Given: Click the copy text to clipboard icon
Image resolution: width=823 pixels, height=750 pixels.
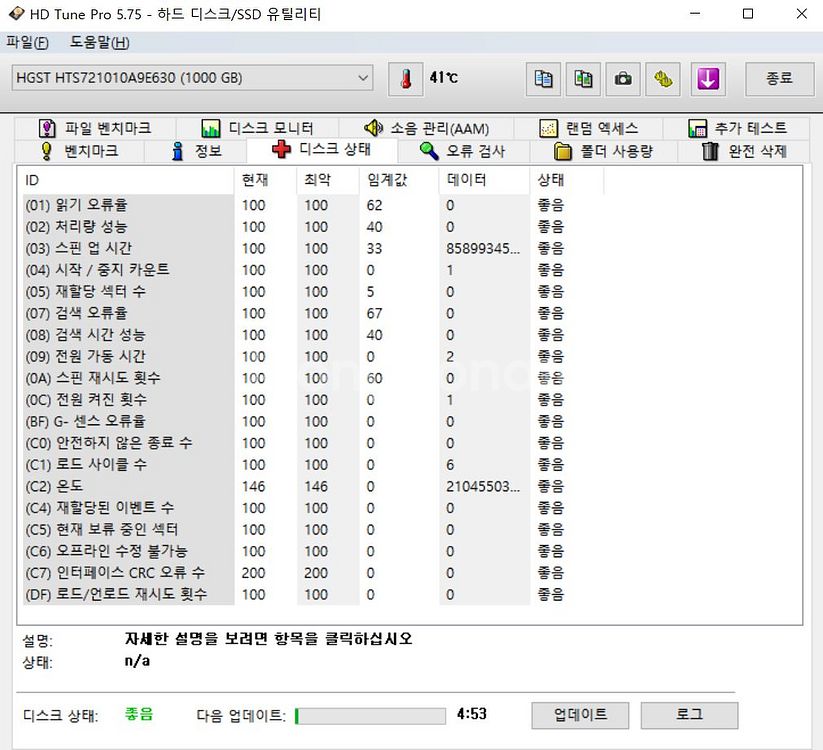Looking at the screenshot, I should [543, 79].
